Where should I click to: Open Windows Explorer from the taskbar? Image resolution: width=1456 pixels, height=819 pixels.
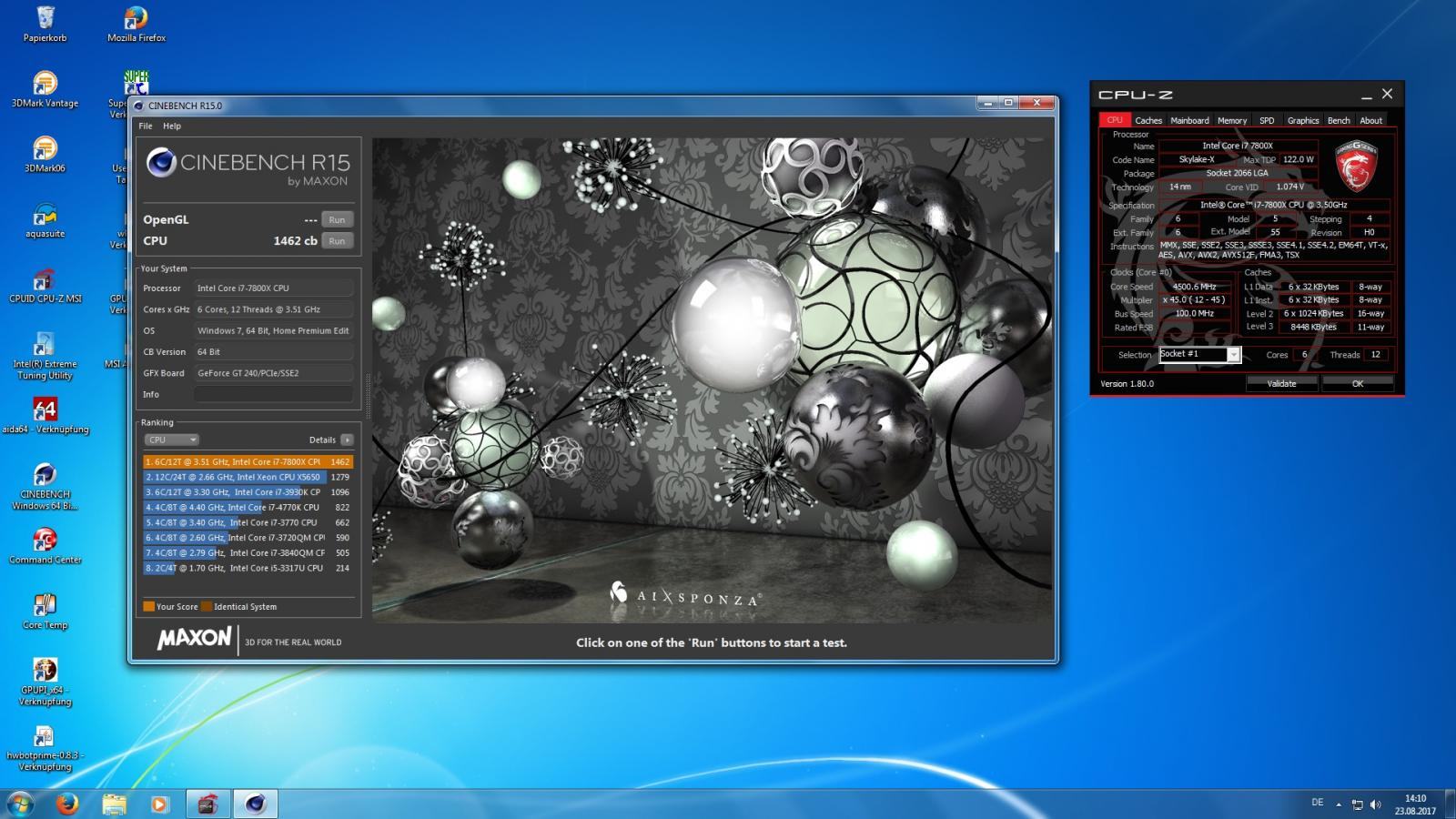[114, 804]
